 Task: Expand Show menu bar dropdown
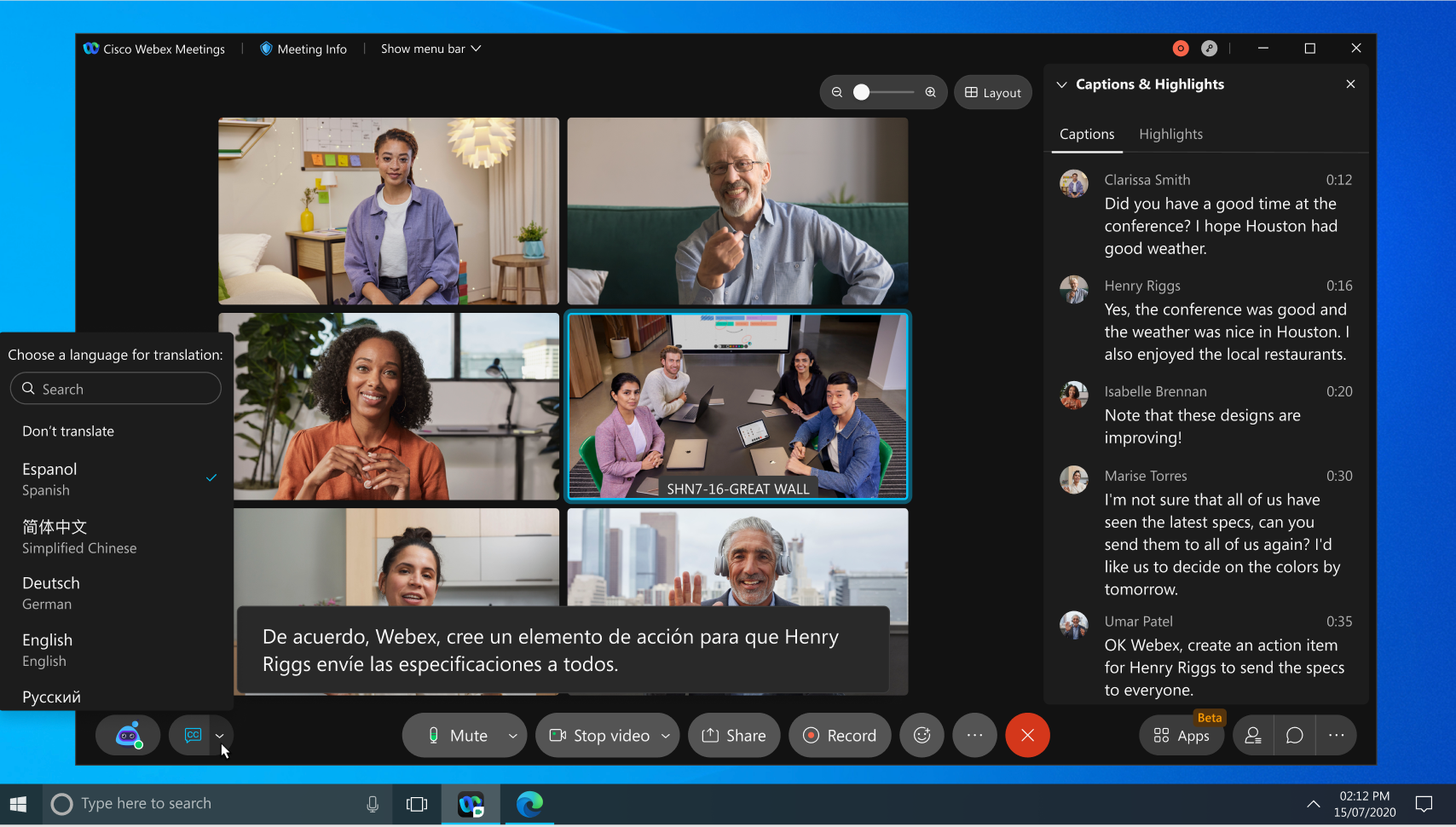point(431,49)
